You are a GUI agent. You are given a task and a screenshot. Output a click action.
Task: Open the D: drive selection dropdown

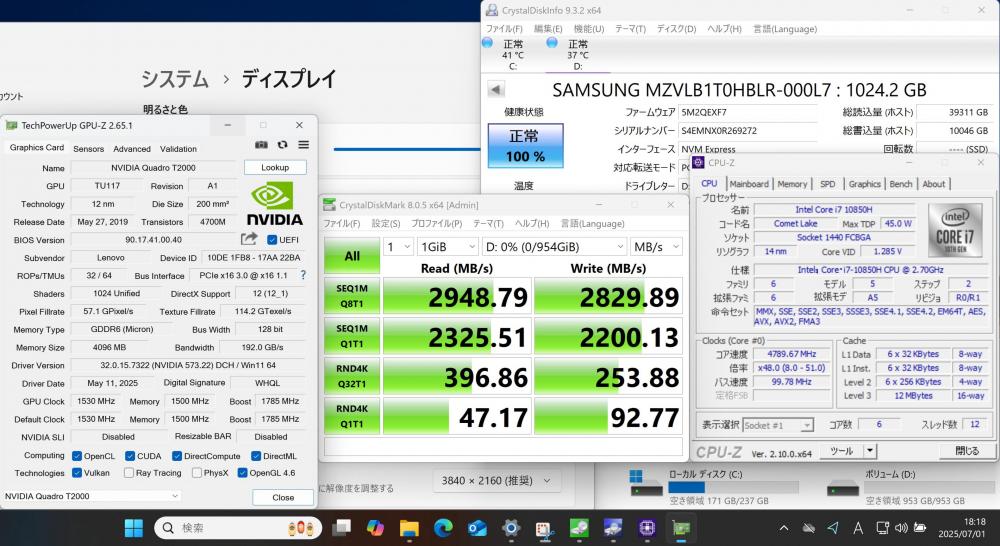click(x=554, y=247)
